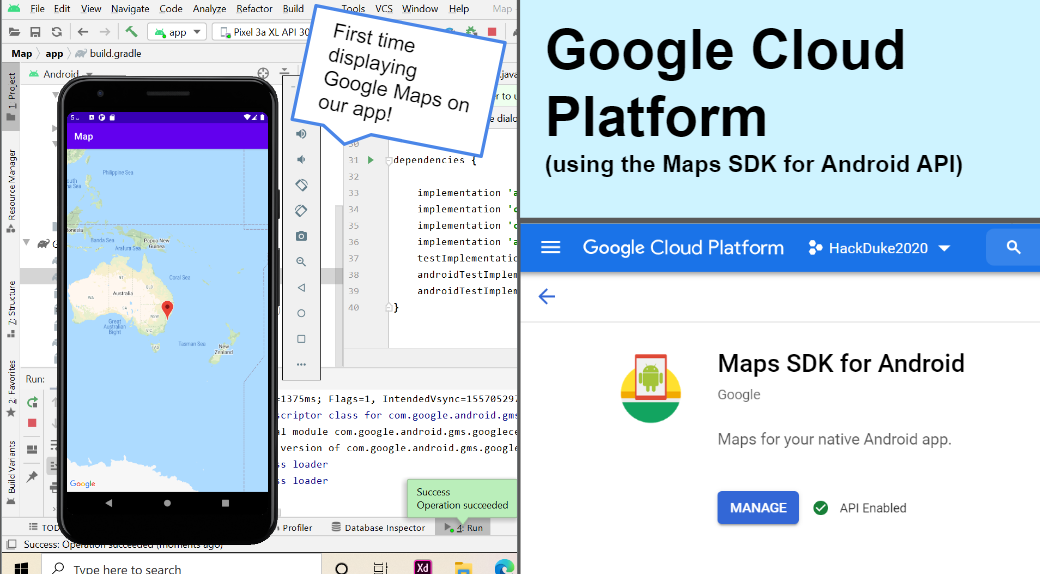Click the Open folder icon in Android Studio toolbar

pos(14,32)
